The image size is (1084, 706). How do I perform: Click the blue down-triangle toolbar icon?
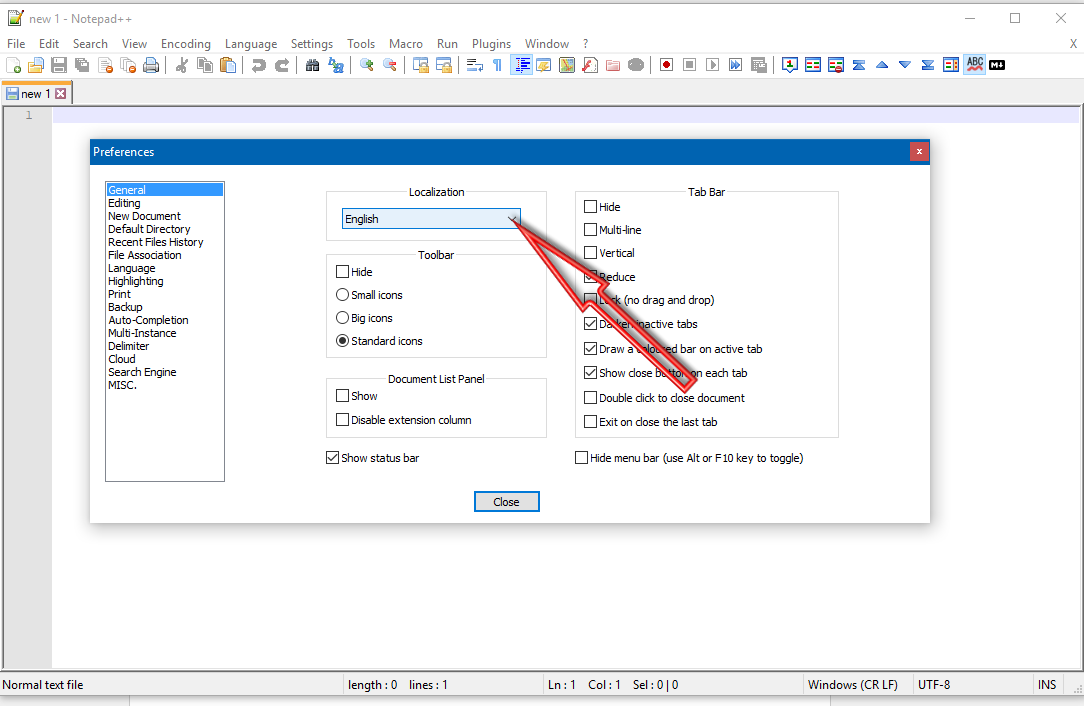[905, 65]
